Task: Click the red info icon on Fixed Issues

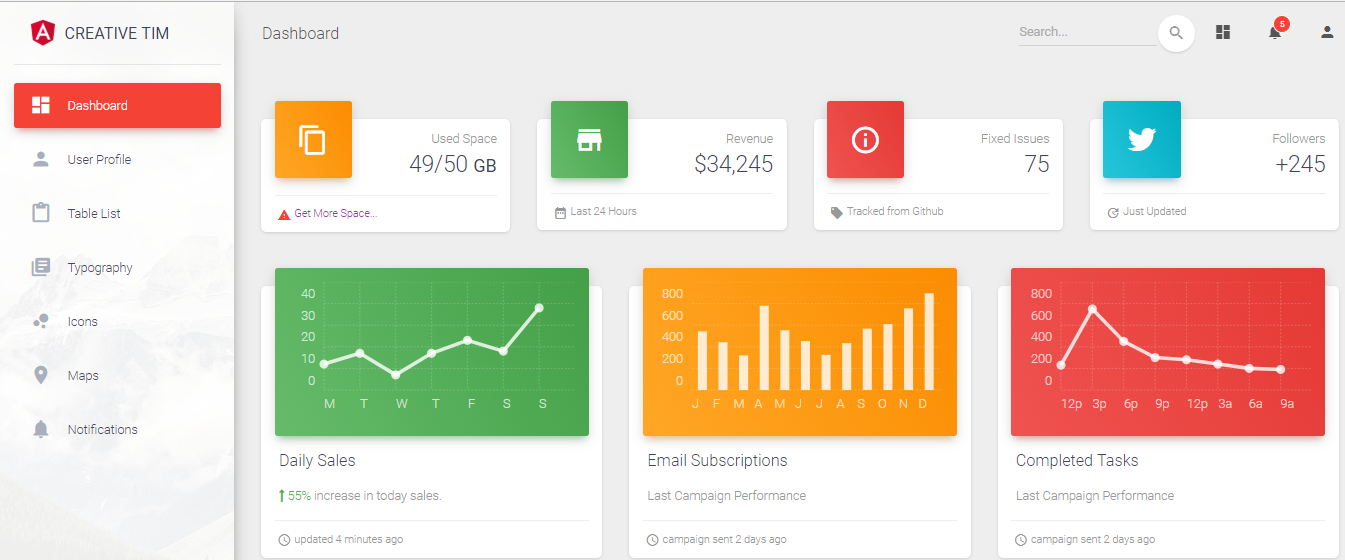Action: (x=865, y=140)
